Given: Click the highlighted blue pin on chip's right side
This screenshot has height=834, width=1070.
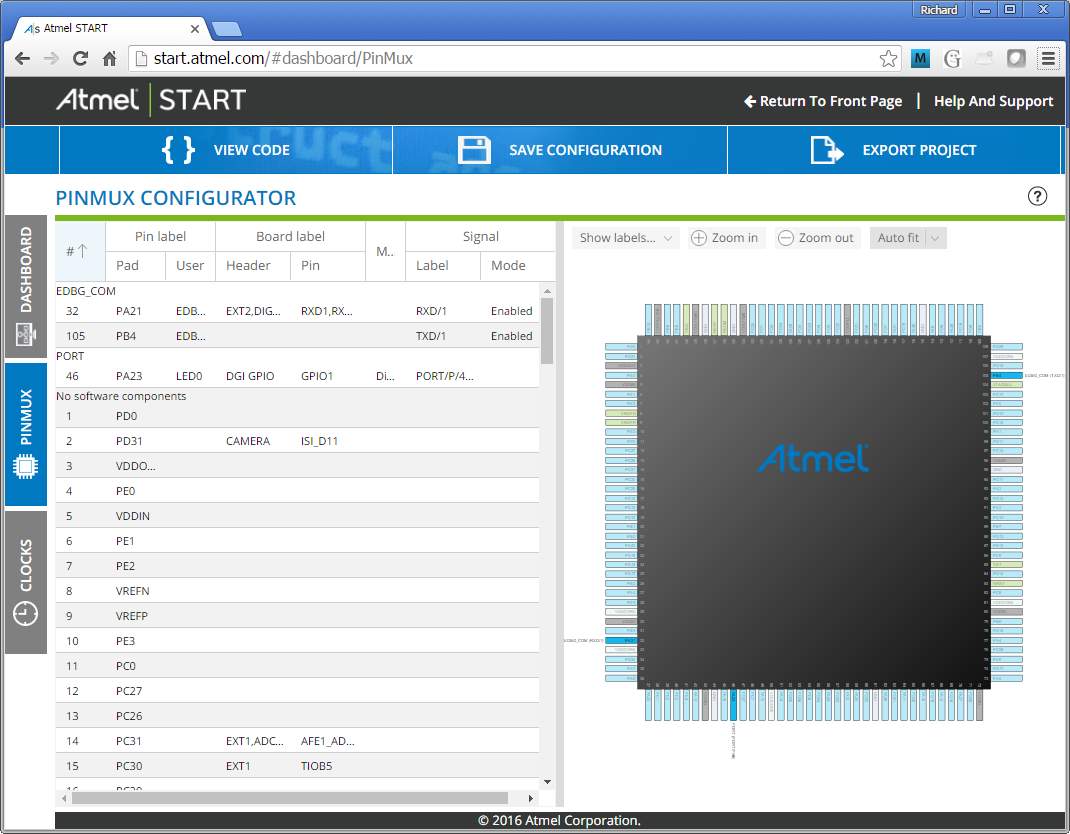Looking at the screenshot, I should click(1007, 375).
